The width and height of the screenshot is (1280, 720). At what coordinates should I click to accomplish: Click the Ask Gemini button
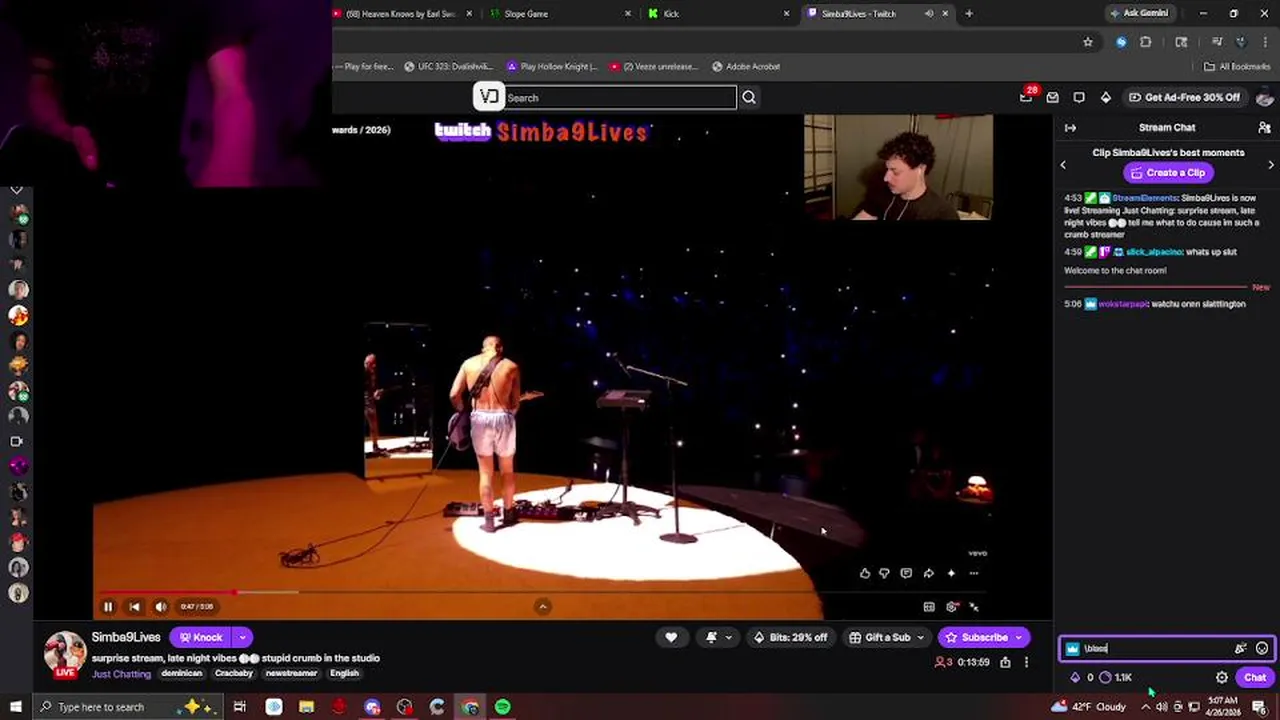[x=1139, y=13]
